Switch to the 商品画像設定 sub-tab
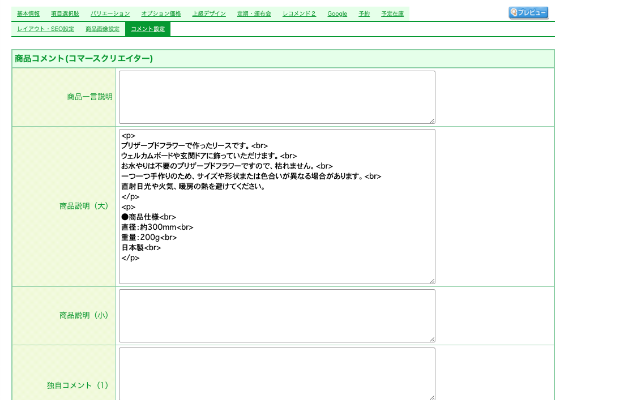 (x=103, y=29)
